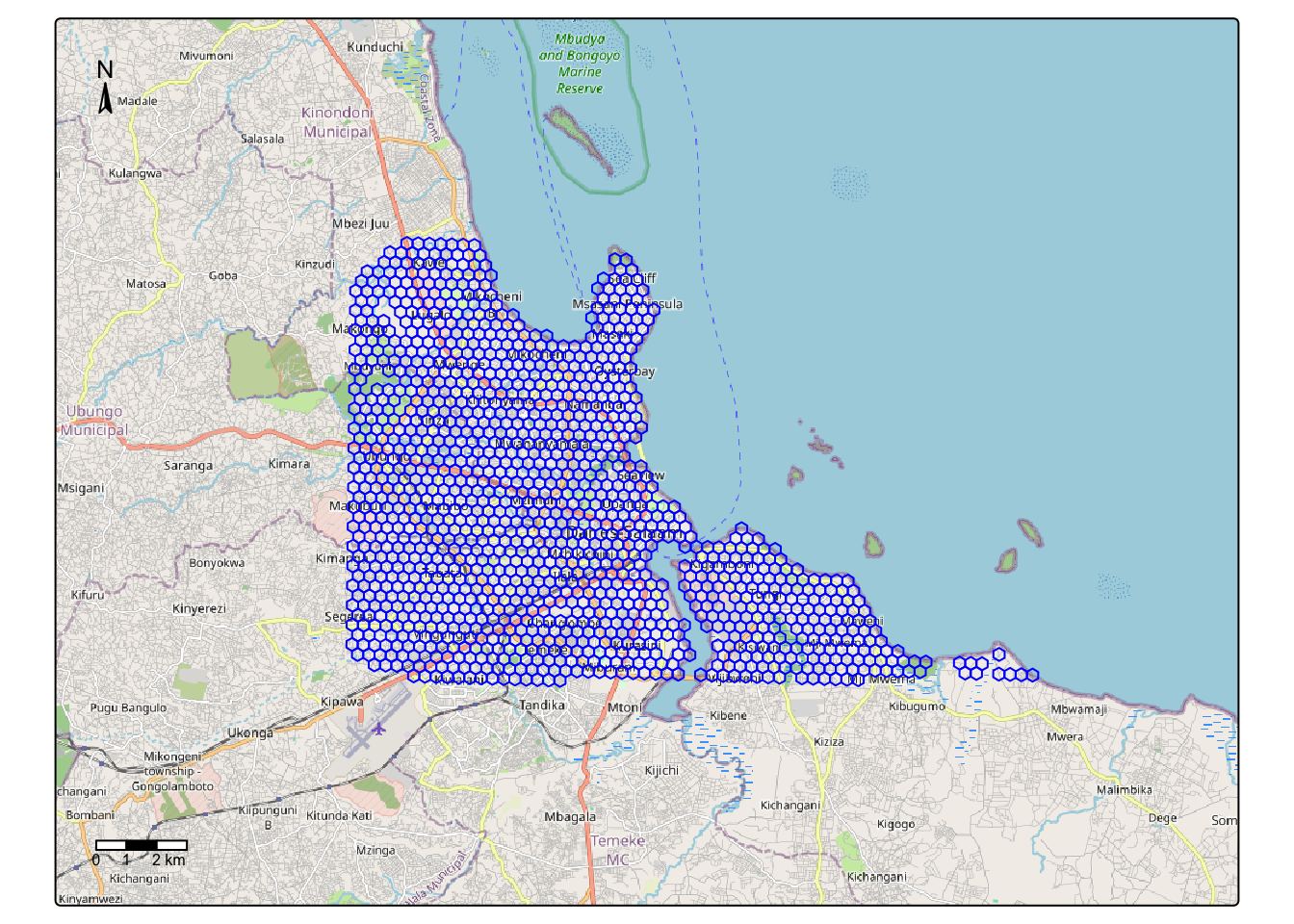Select the Salasala place label
This screenshot has width=1294, height=924.
pos(262,139)
